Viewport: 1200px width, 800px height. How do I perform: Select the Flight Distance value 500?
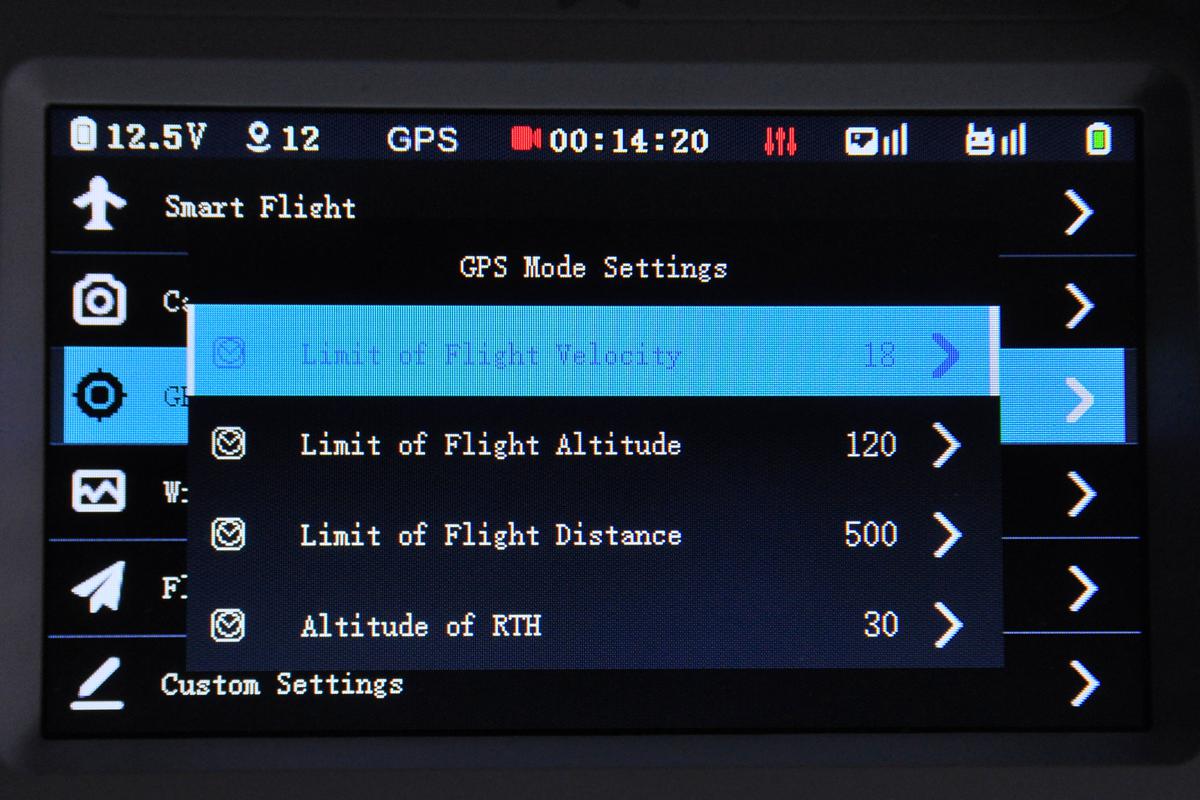871,534
